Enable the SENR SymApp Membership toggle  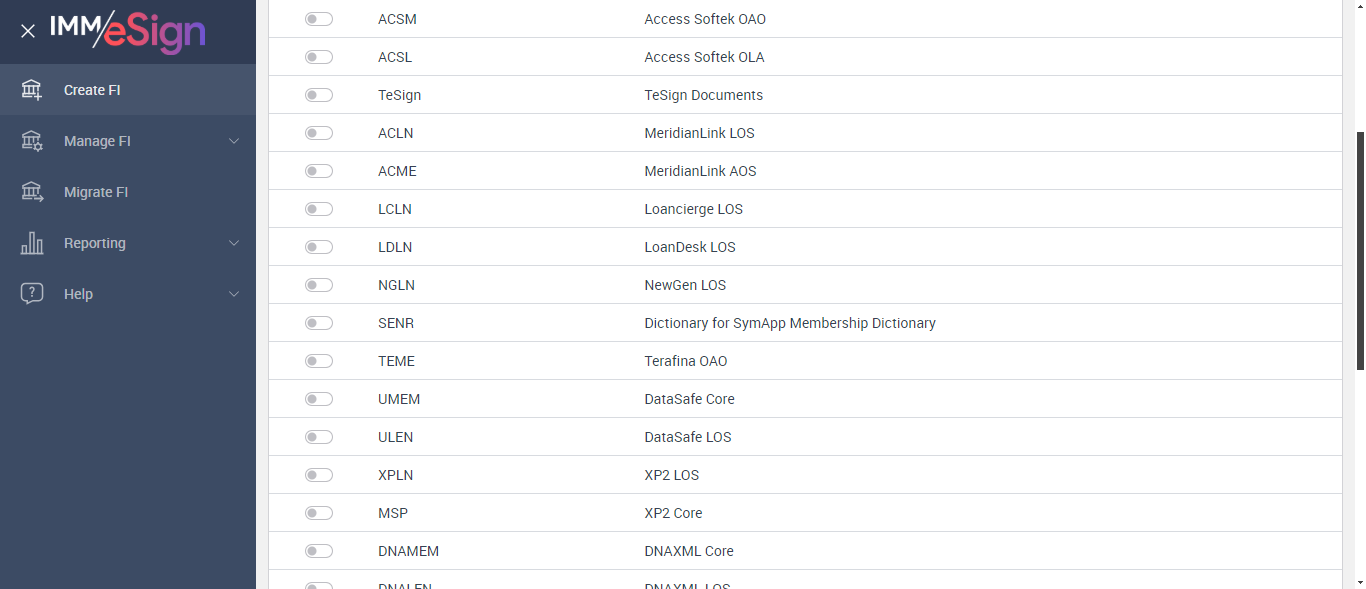pos(319,323)
